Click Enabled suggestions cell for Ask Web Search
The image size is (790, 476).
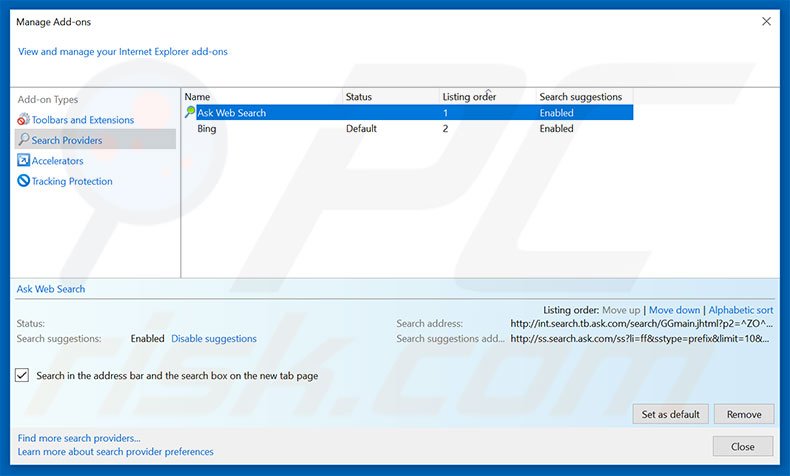556,113
